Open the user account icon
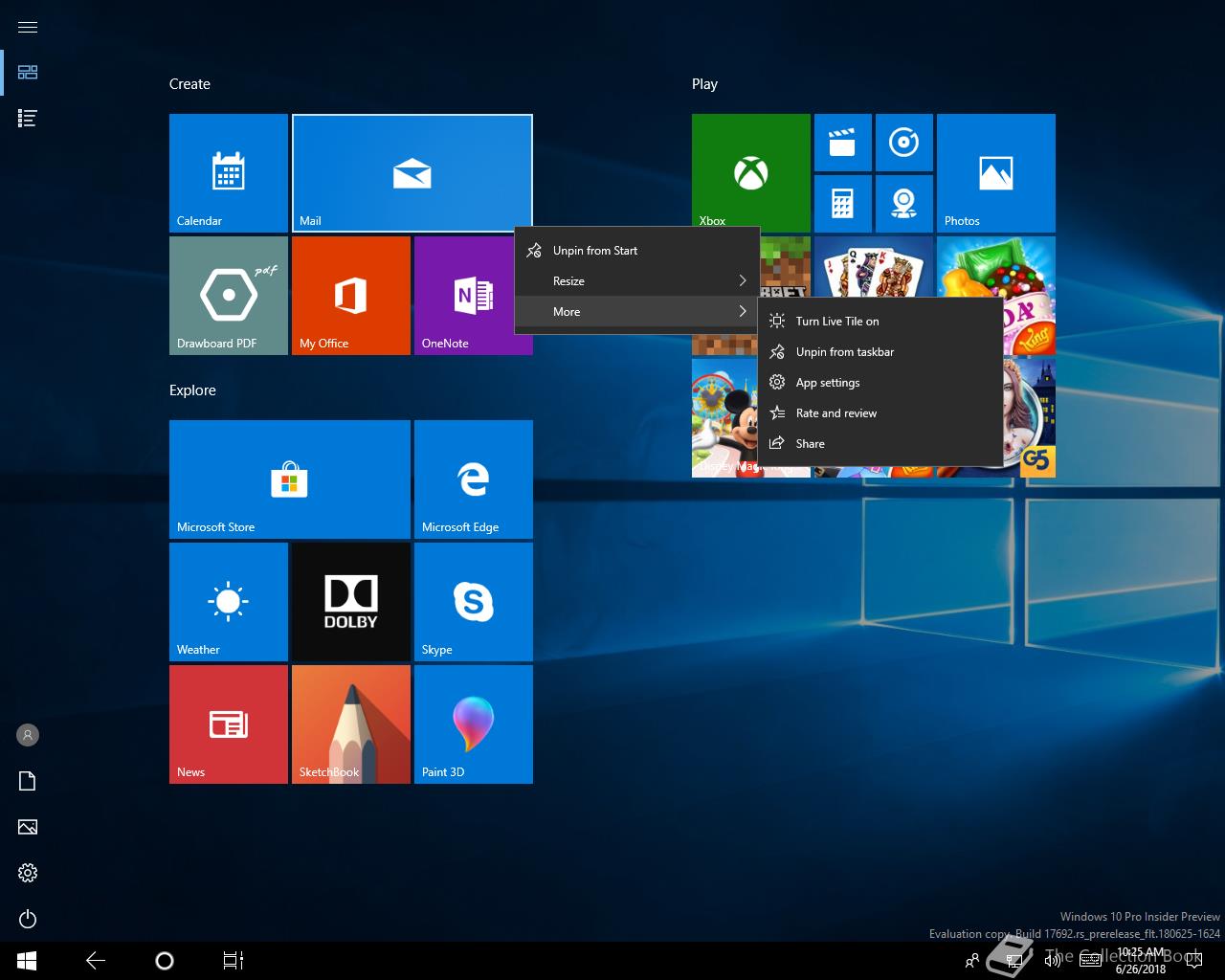The image size is (1225, 980). pos(28,735)
